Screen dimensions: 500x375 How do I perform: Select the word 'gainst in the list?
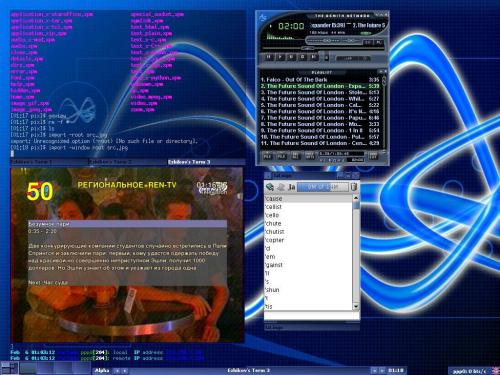308,265
